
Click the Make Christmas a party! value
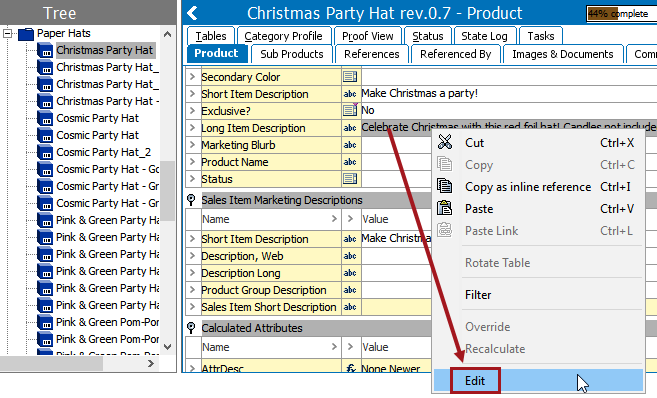(419, 93)
